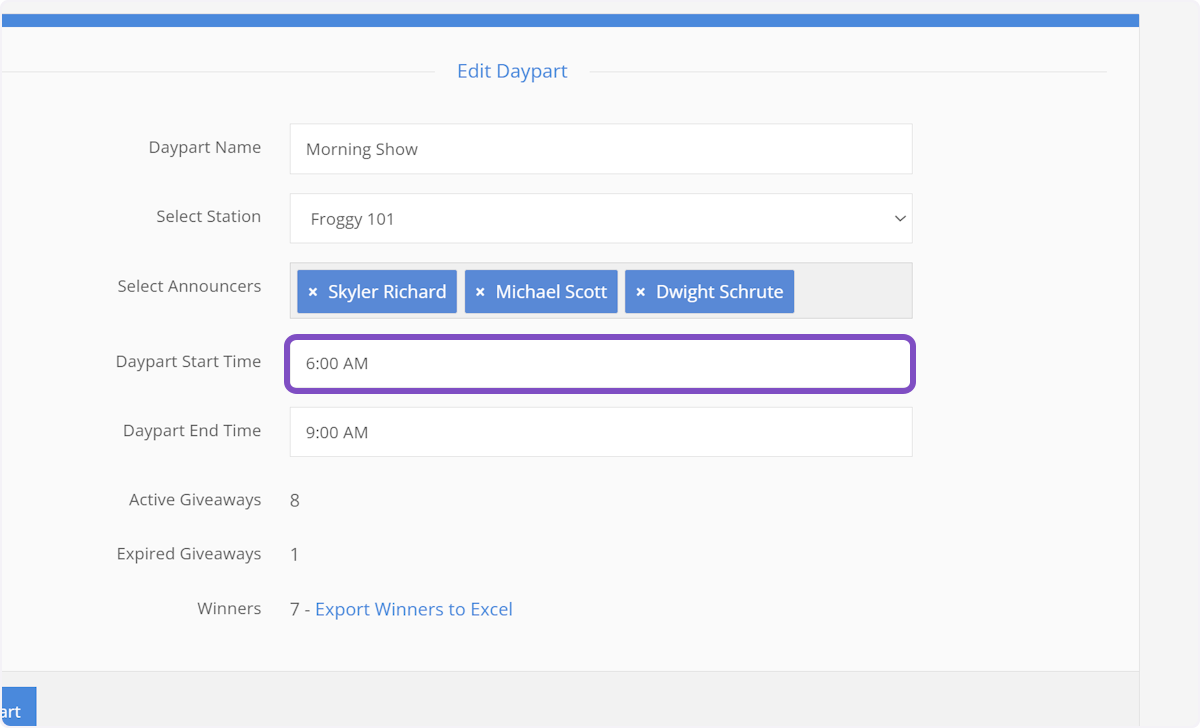Remove Michael Scott using the × icon

pyautogui.click(x=480, y=292)
